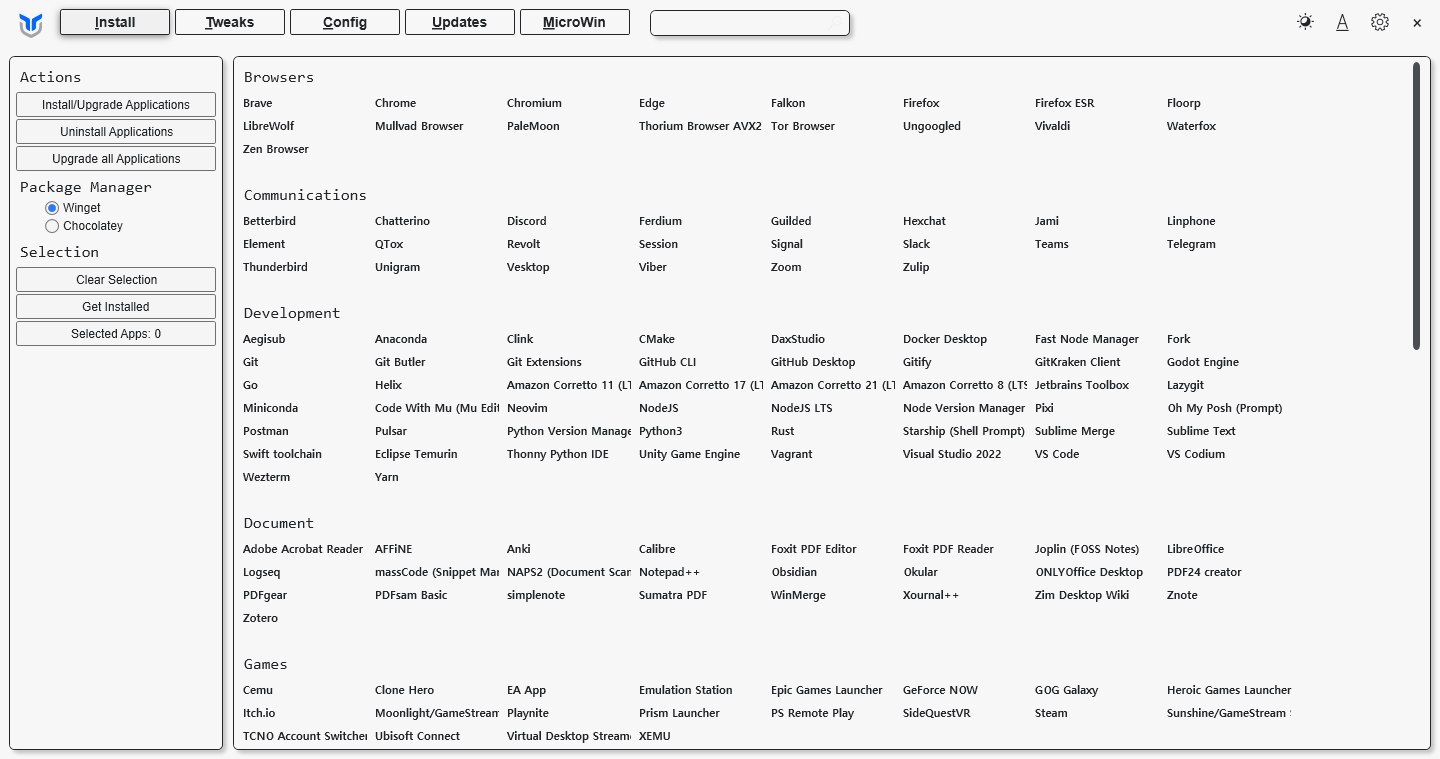Viewport: 1440px width, 759px height.
Task: Select ONLYOffice Desktop entry
Action: [1089, 572]
